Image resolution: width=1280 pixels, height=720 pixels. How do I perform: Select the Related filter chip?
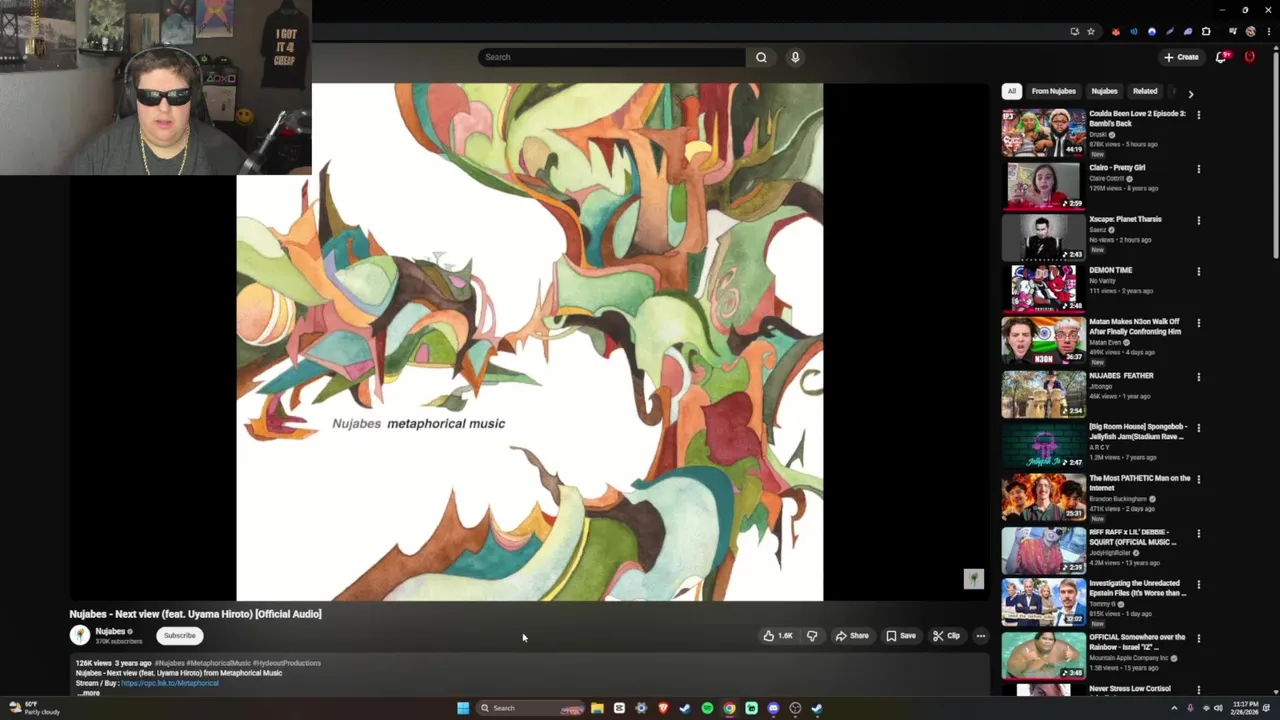click(1145, 91)
